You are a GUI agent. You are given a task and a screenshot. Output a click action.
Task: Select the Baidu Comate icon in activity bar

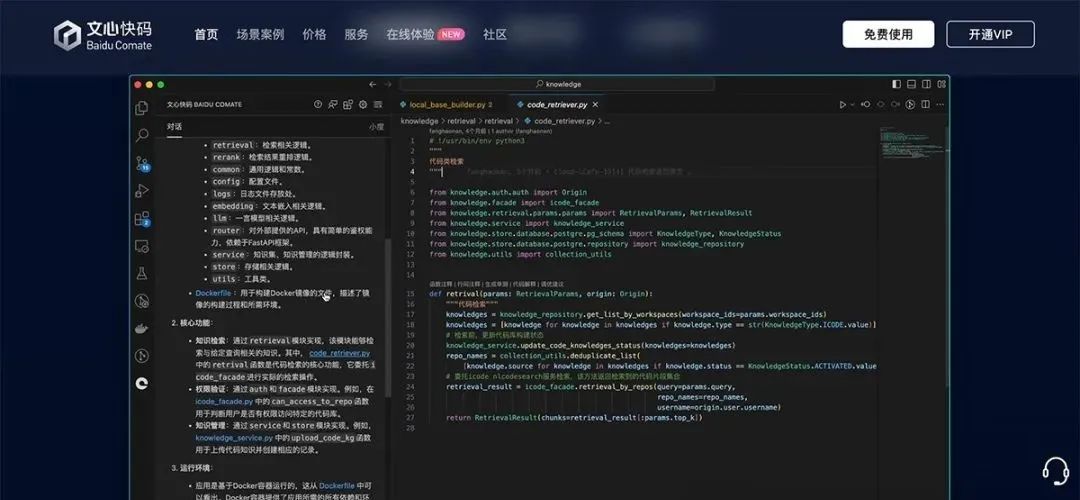142,382
